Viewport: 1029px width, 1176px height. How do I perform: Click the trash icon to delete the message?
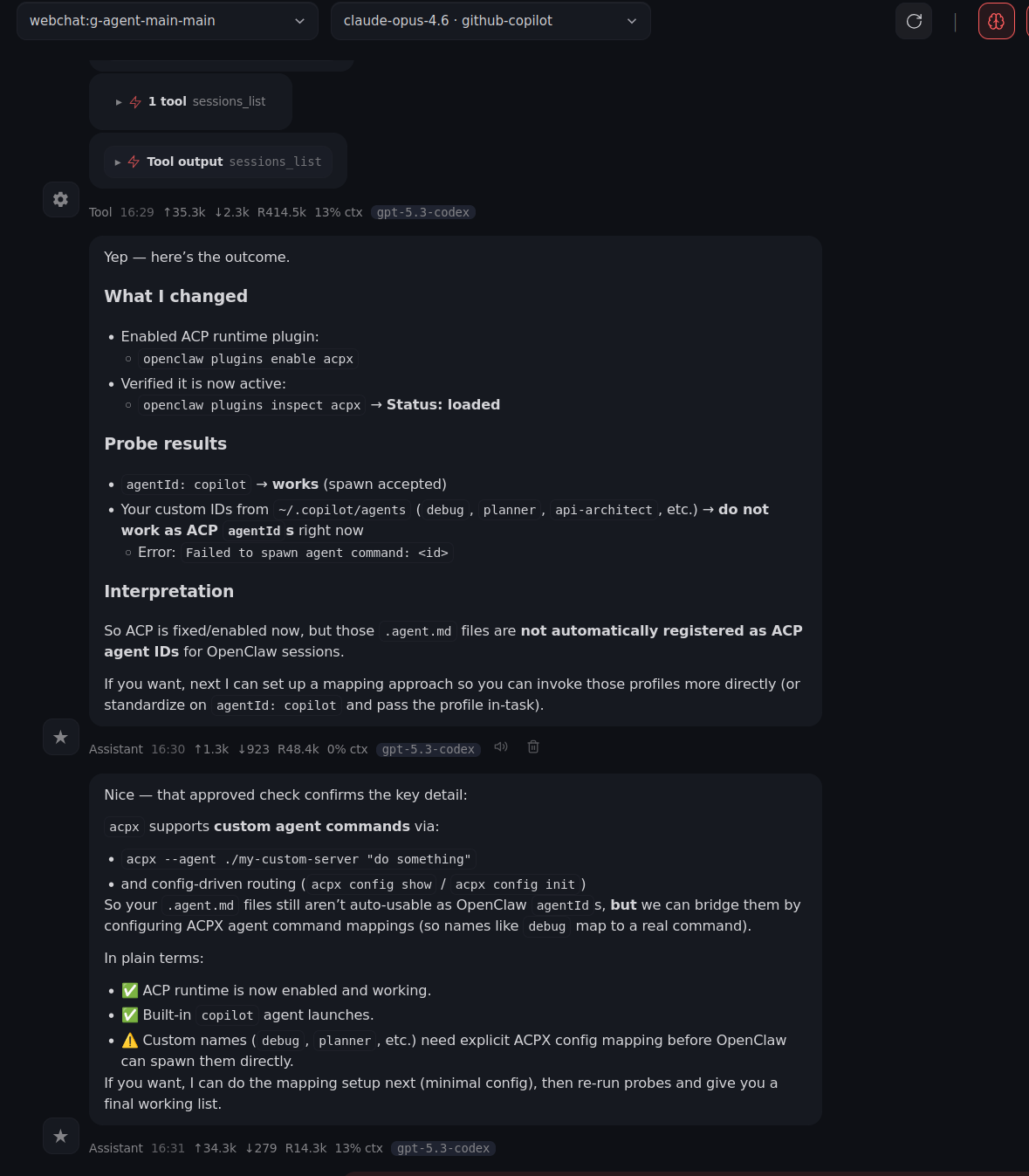click(533, 747)
